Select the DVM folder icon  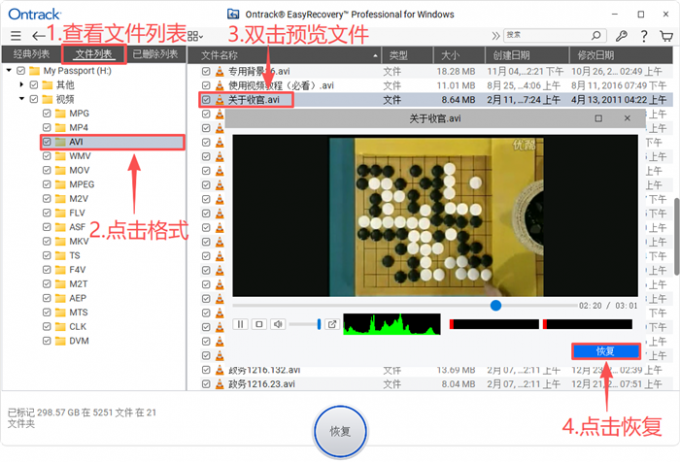pos(61,341)
